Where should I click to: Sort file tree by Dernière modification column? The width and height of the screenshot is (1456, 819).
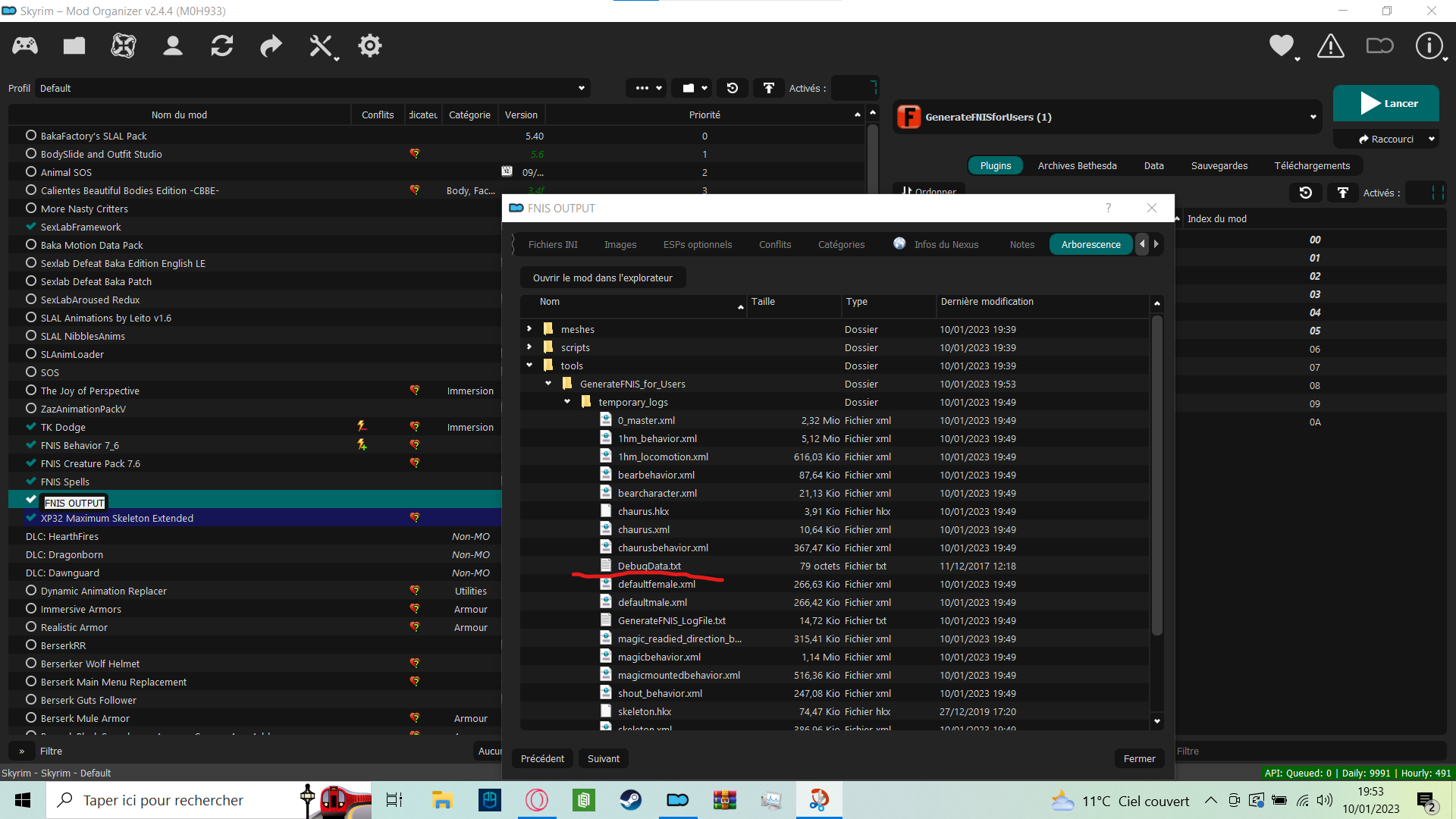pyautogui.click(x=1043, y=302)
